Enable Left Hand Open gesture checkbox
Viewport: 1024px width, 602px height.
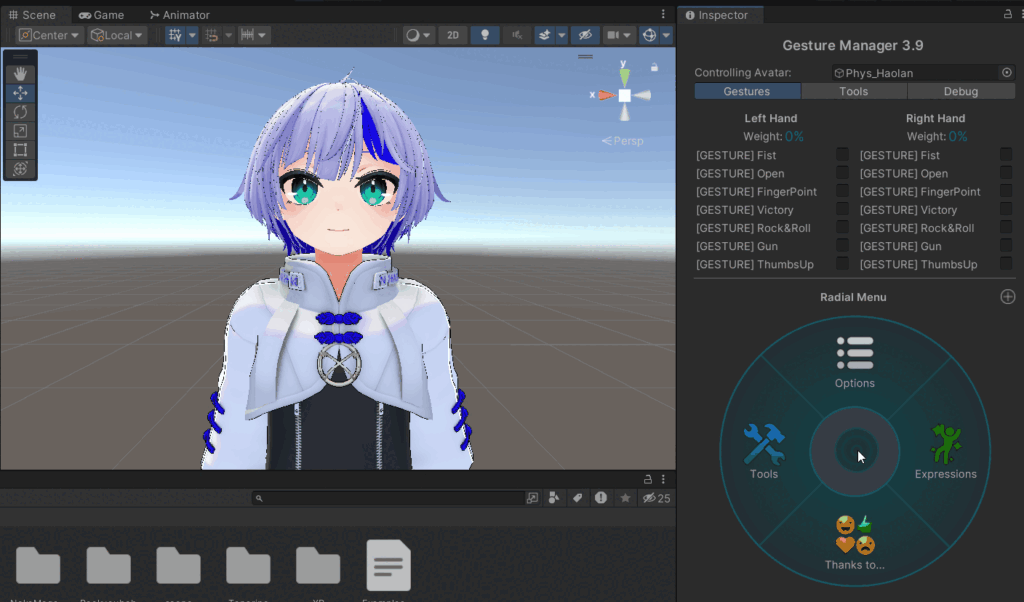pos(842,173)
